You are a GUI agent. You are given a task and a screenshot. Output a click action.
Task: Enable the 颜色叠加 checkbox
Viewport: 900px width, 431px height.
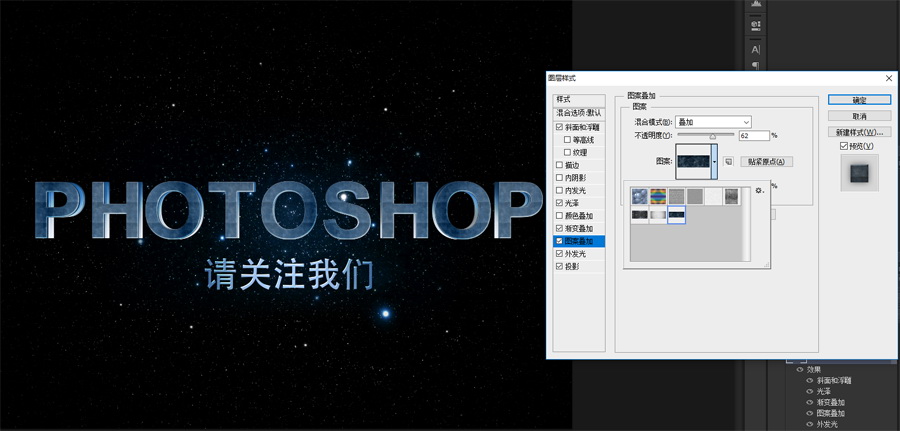click(x=560, y=216)
